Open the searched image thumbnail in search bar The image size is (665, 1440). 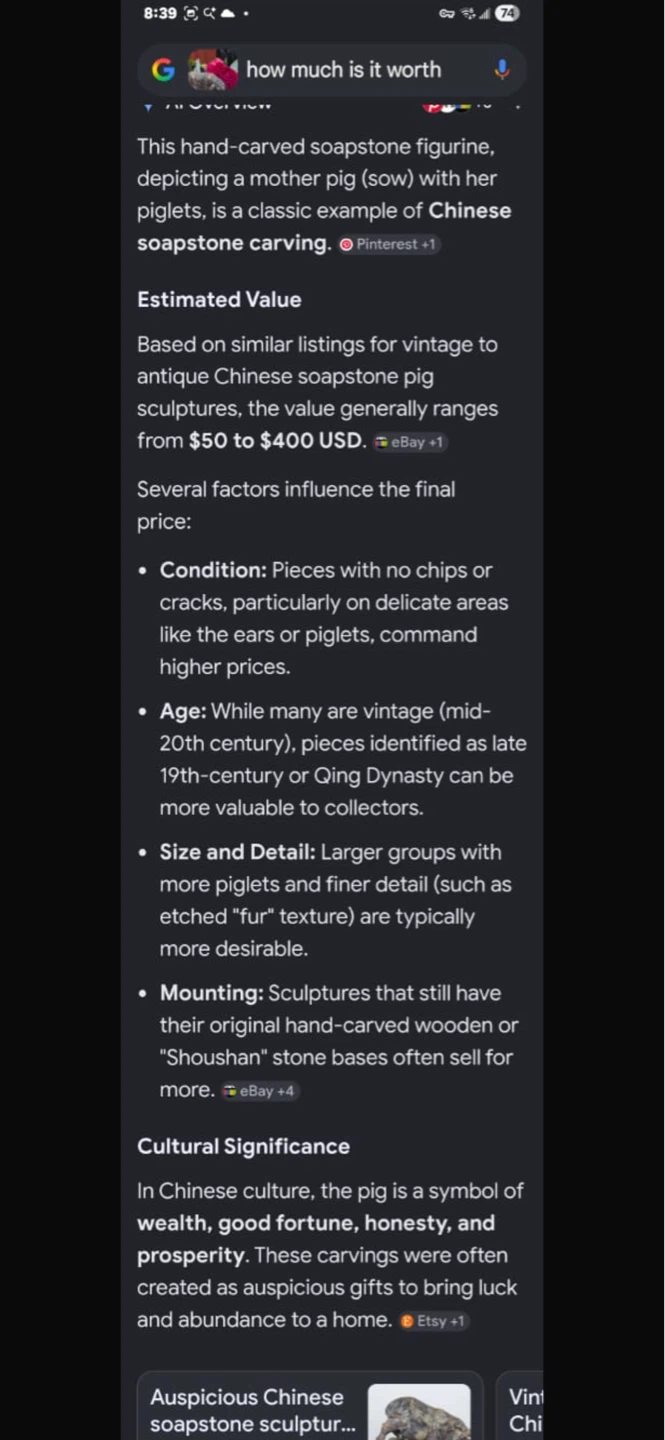pyautogui.click(x=213, y=69)
